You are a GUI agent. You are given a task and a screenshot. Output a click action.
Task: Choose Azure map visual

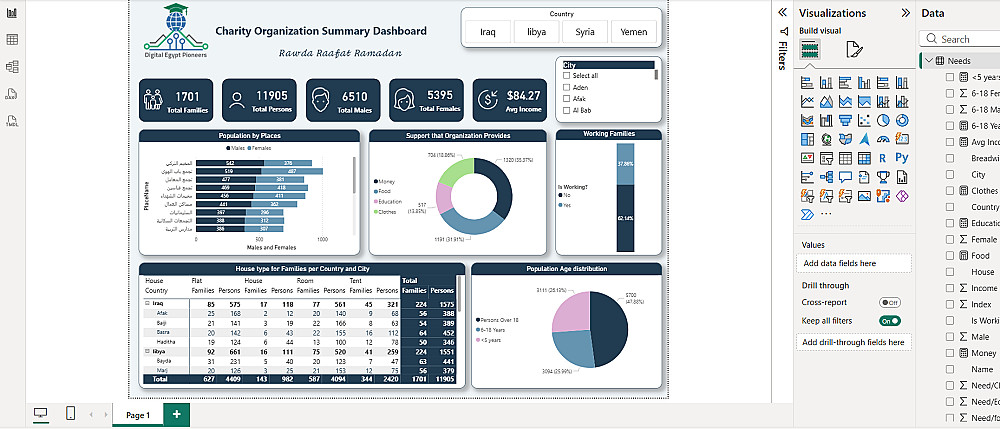864,139
